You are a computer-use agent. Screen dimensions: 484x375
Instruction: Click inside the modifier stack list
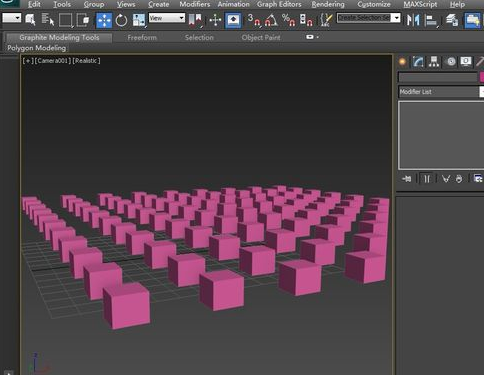click(x=441, y=135)
